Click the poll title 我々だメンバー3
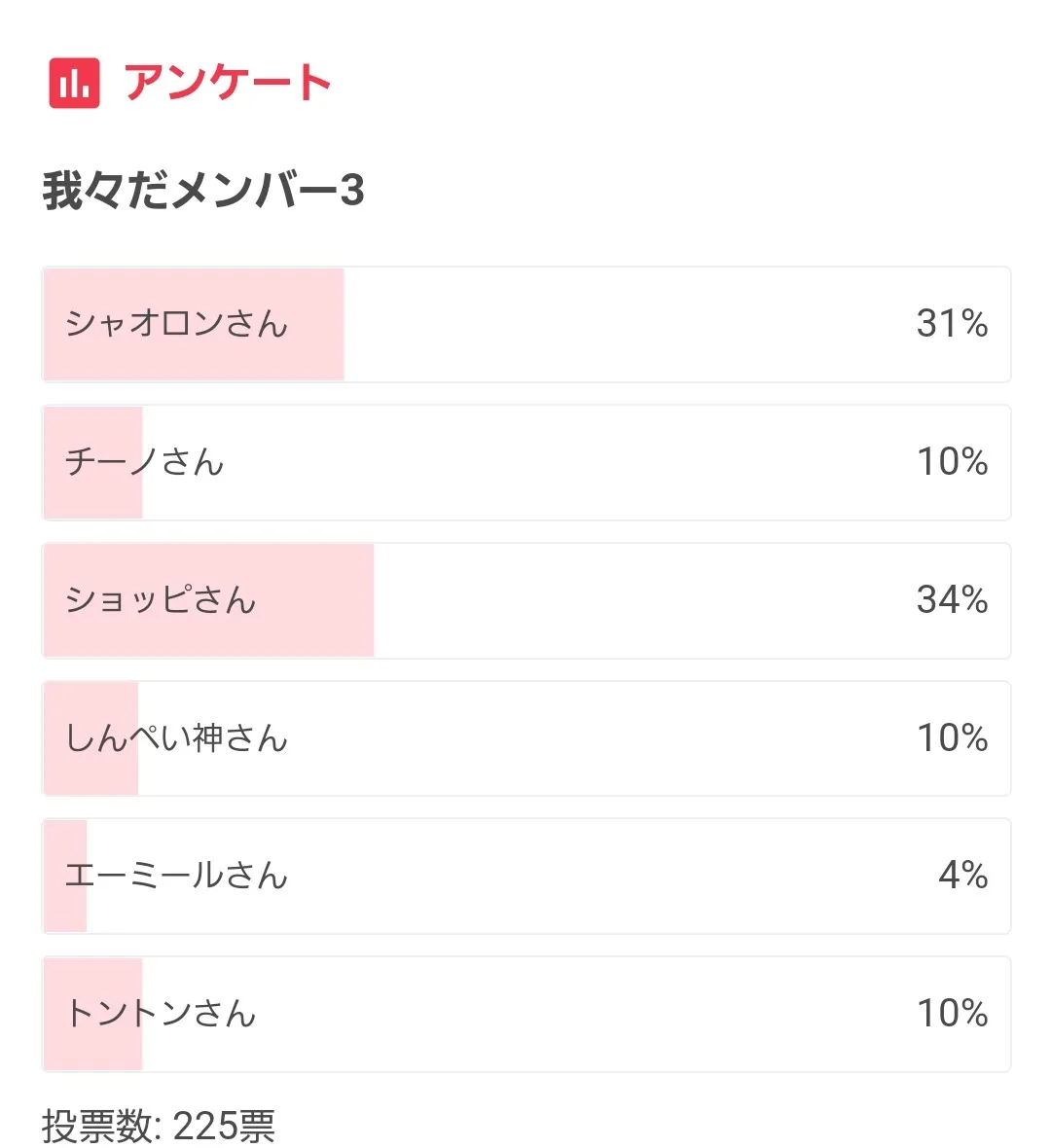Image resolution: width=1051 pixels, height=1148 pixels. (x=203, y=190)
